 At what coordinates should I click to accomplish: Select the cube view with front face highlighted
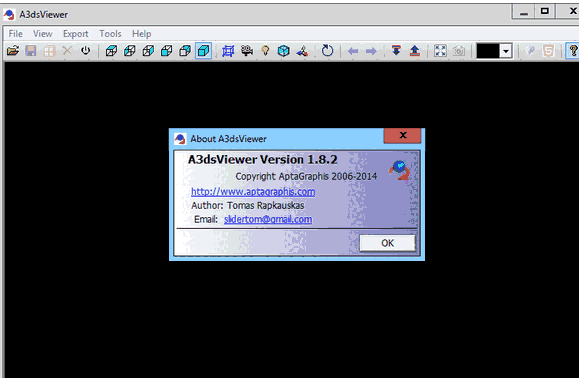pos(167,51)
